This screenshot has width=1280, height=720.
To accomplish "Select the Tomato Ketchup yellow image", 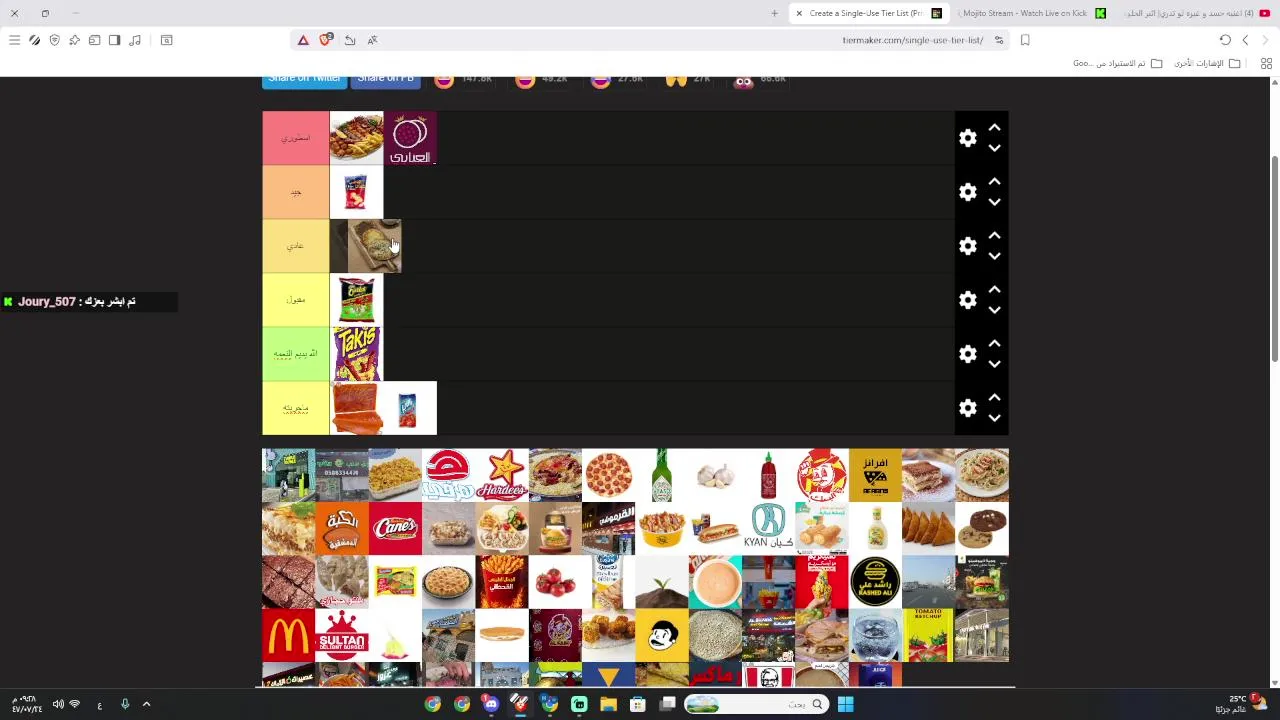I will pyautogui.click(x=928, y=636).
